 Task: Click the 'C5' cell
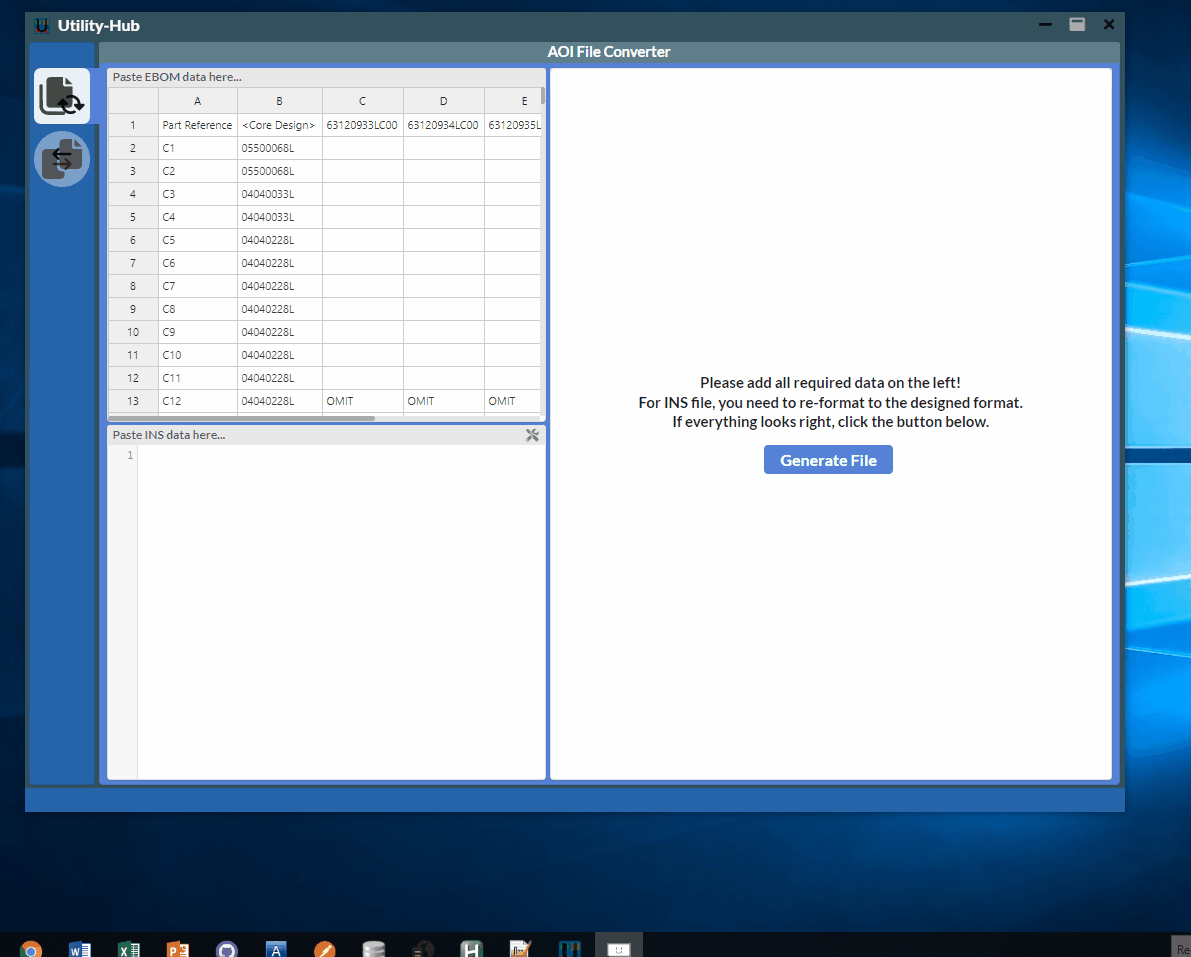(x=197, y=240)
